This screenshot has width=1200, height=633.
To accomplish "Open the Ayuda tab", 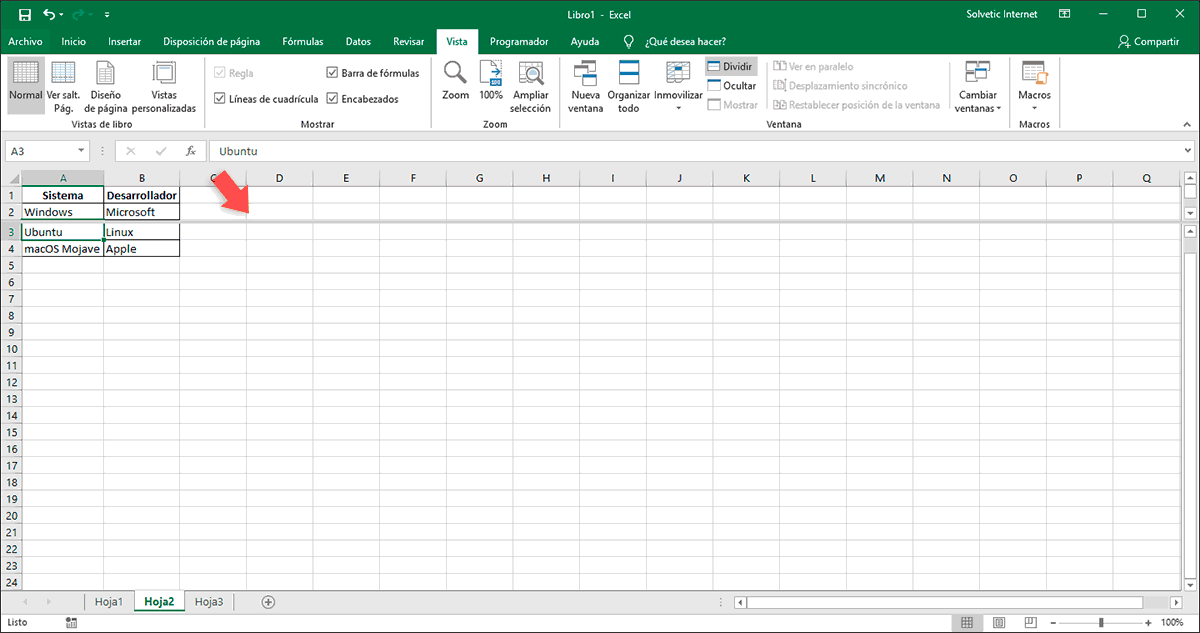I will click(x=585, y=42).
